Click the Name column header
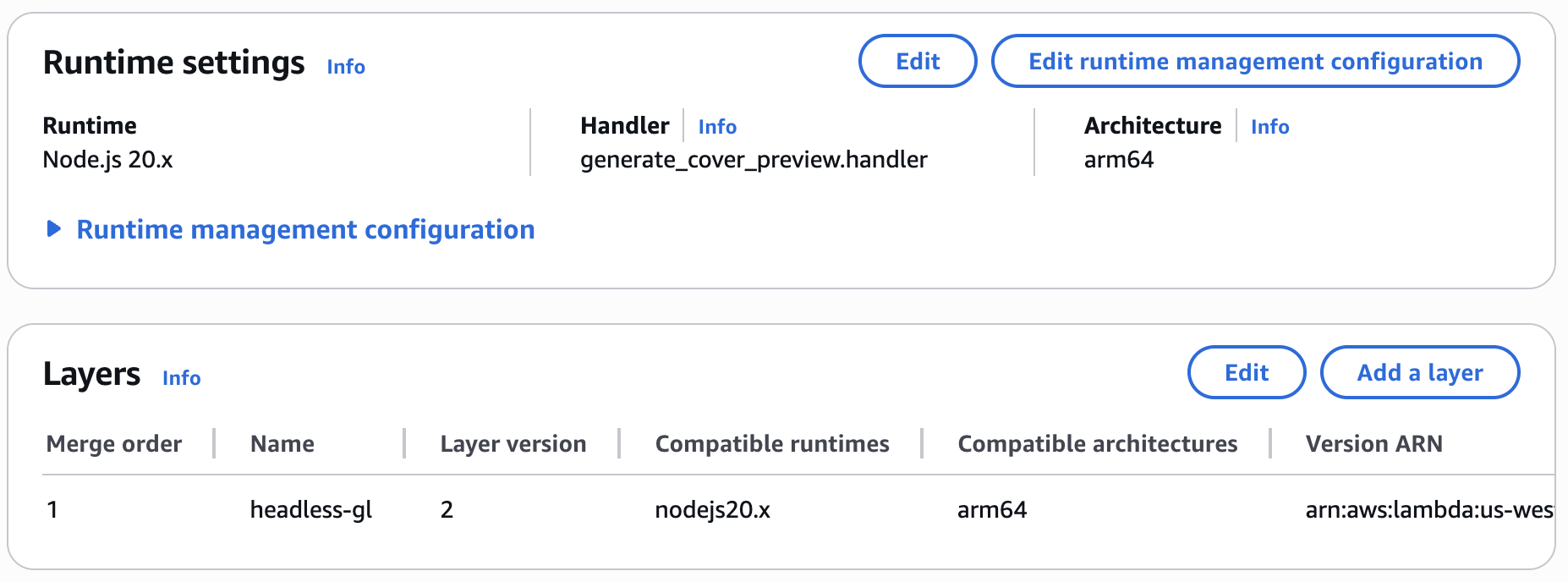The height and width of the screenshot is (582, 1568). (282, 444)
